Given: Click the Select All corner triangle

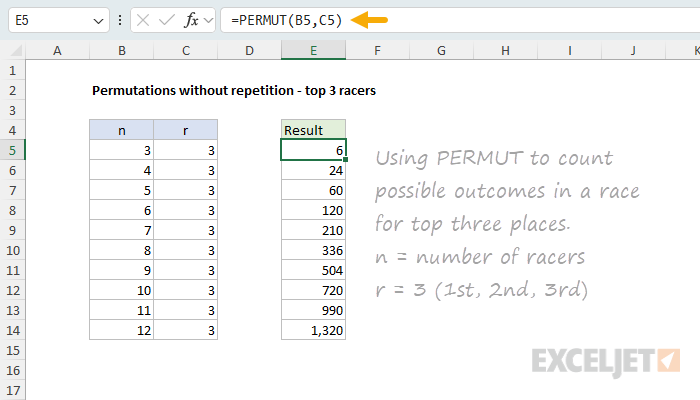Looking at the screenshot, I should (16, 50).
